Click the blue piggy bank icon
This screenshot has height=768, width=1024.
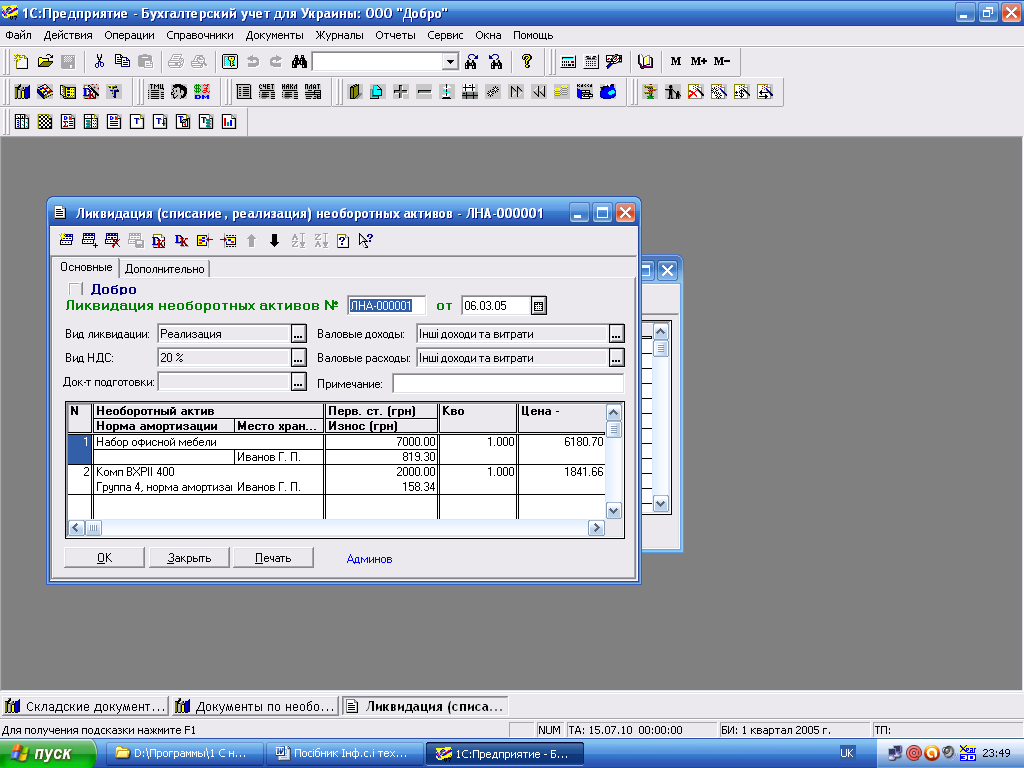pos(608,91)
